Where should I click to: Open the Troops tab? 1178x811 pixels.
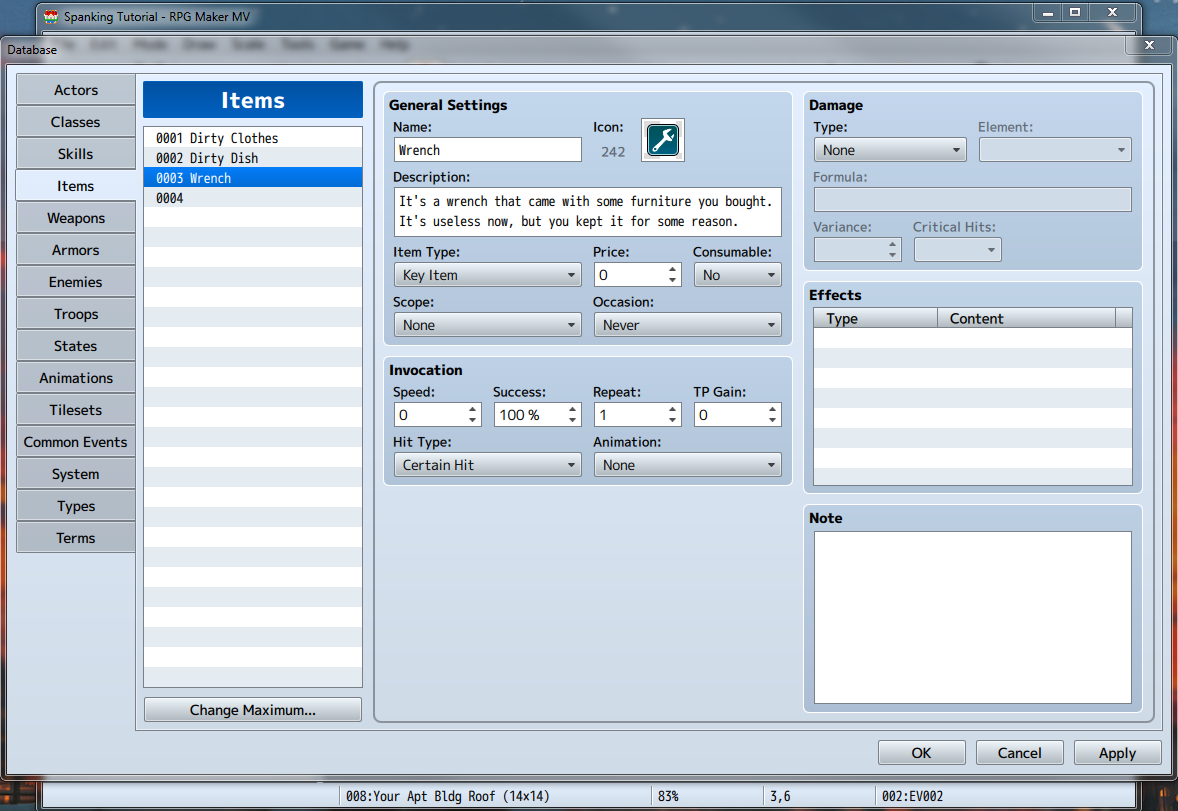[76, 314]
